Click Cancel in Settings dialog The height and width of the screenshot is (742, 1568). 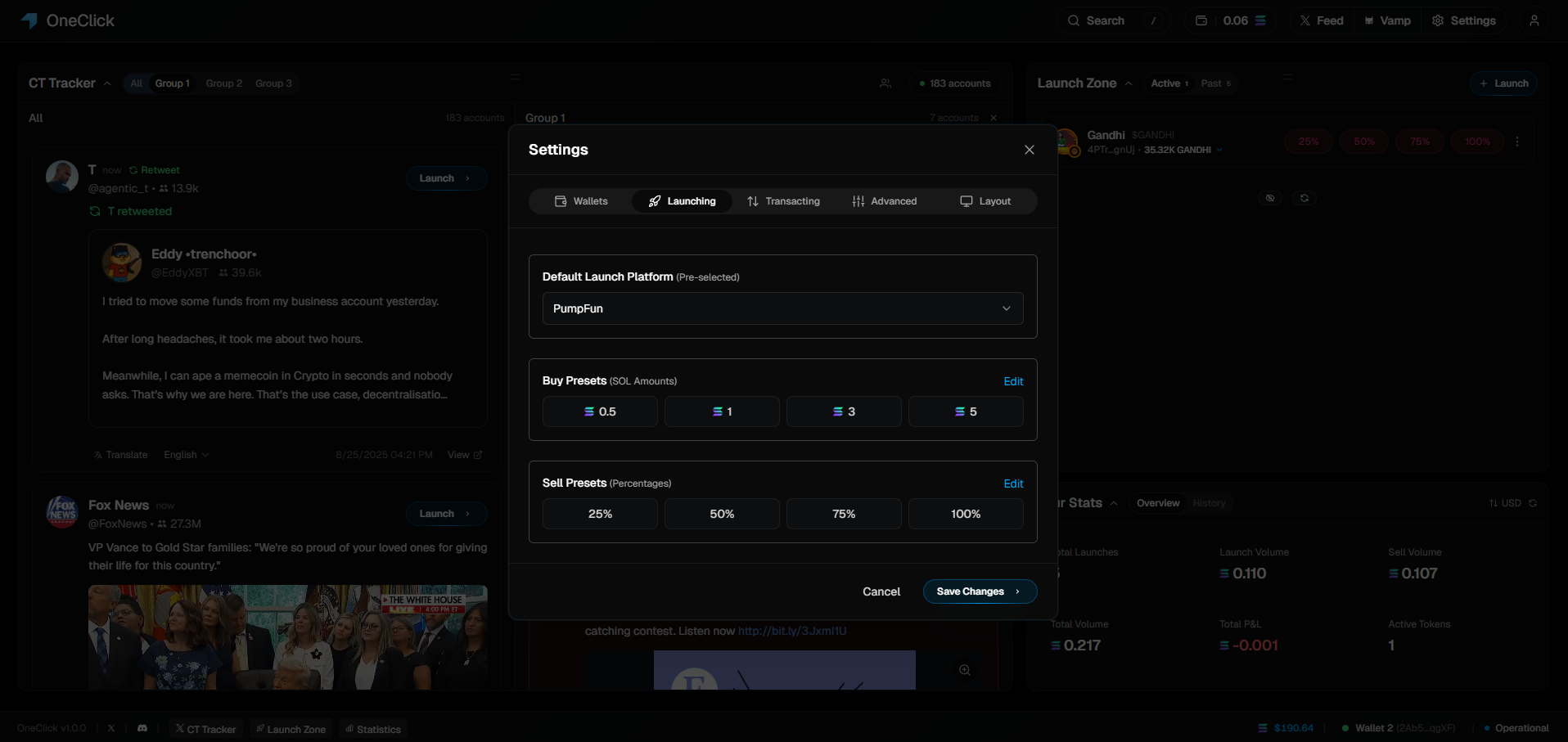point(881,591)
